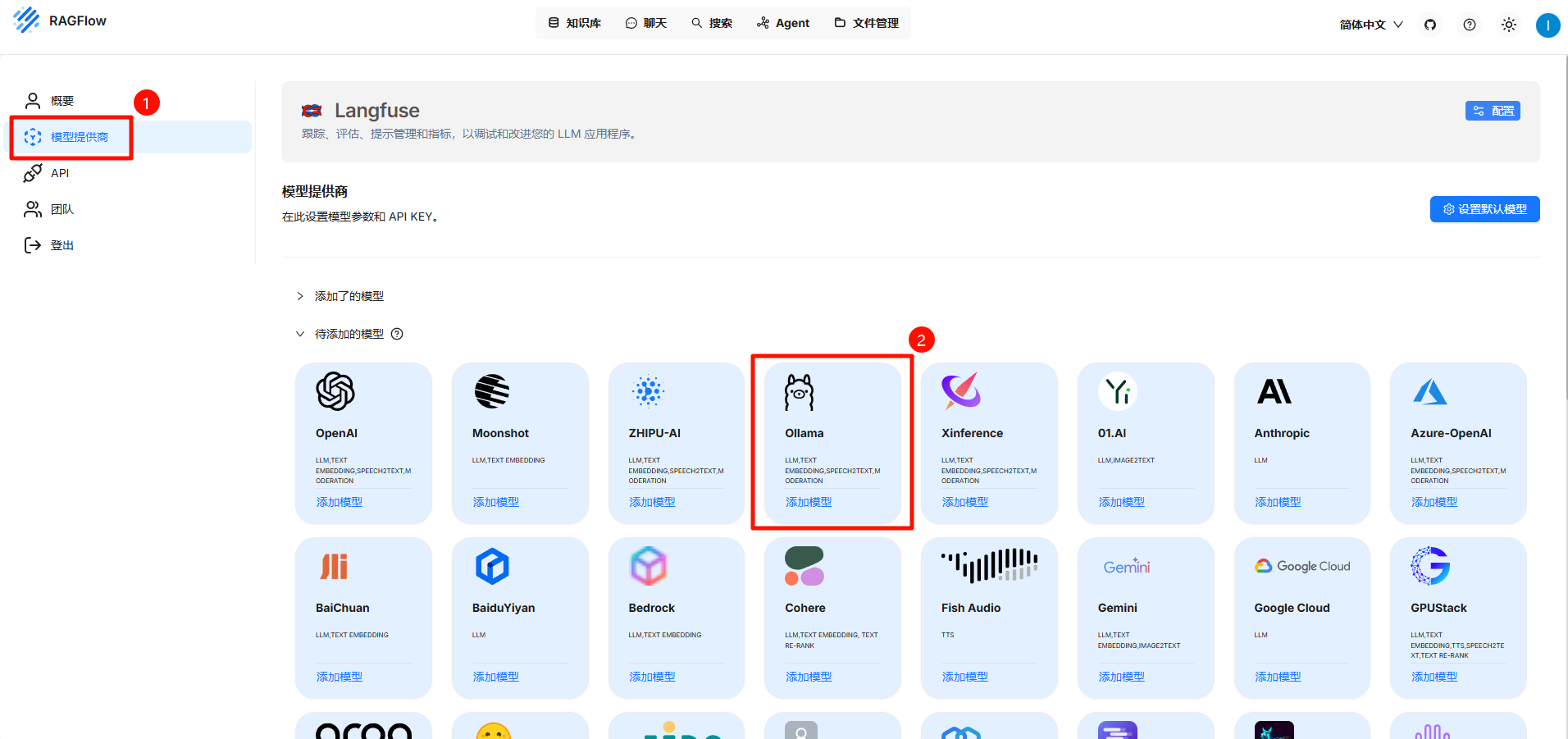Open the 文件管理 tab
Screen dimensions: 1568x739
click(x=867, y=23)
